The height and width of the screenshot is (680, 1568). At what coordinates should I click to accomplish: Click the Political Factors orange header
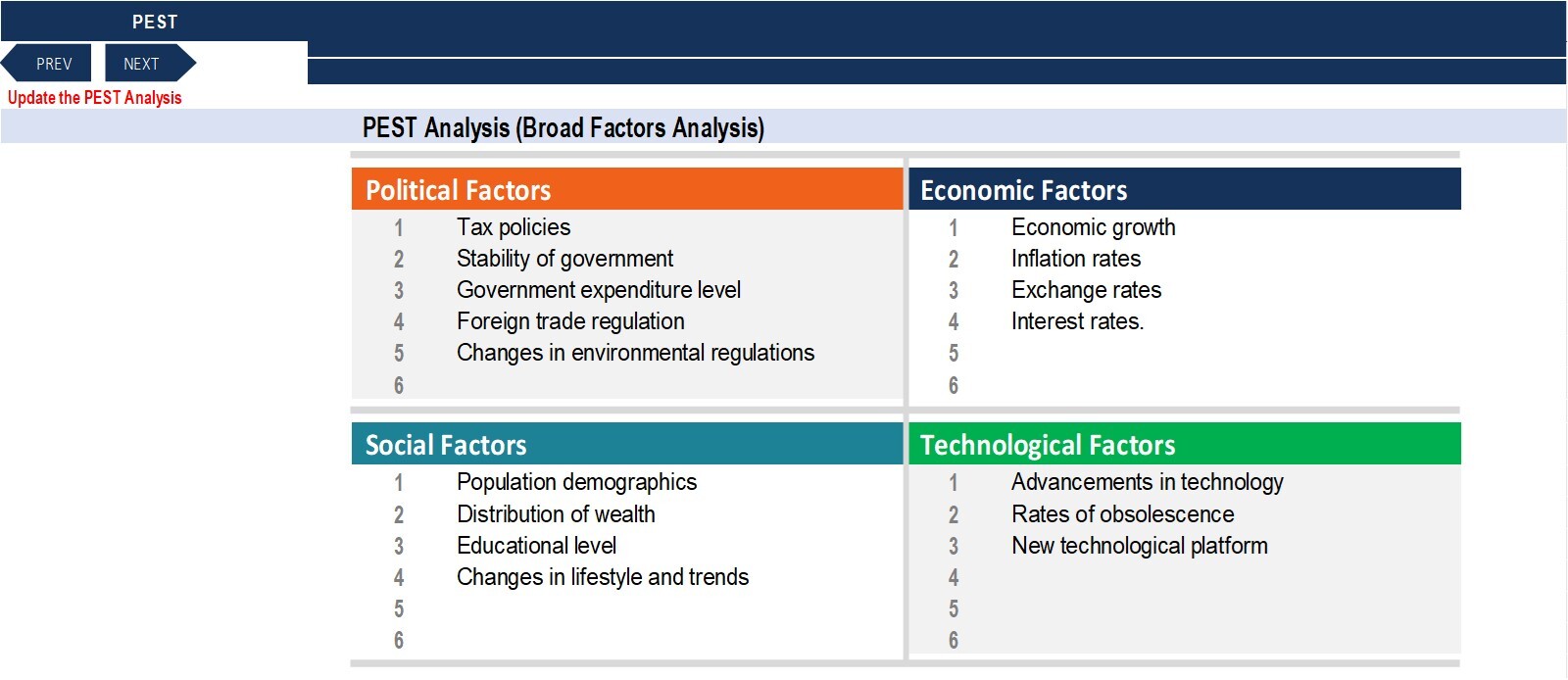(x=627, y=189)
